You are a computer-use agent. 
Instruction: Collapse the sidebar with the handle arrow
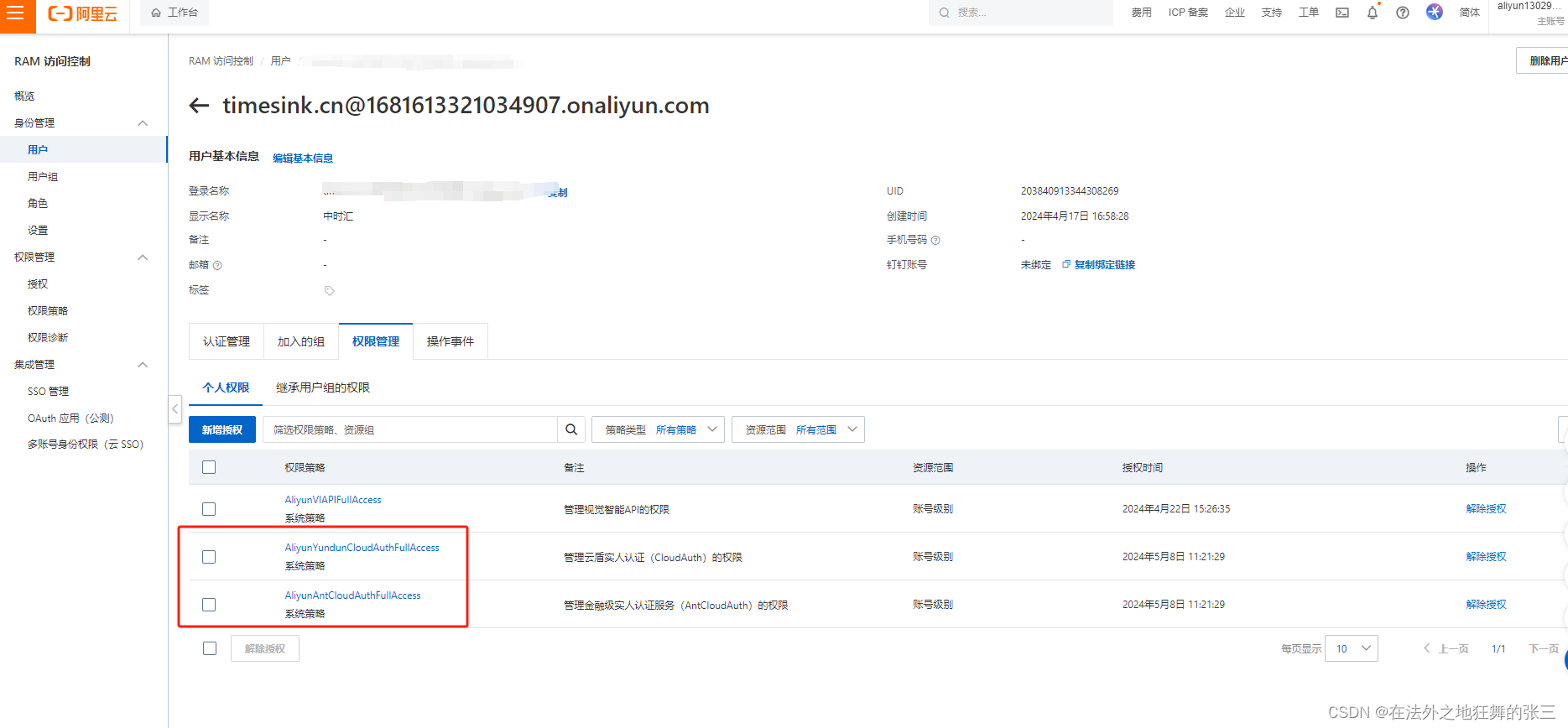pyautogui.click(x=175, y=409)
